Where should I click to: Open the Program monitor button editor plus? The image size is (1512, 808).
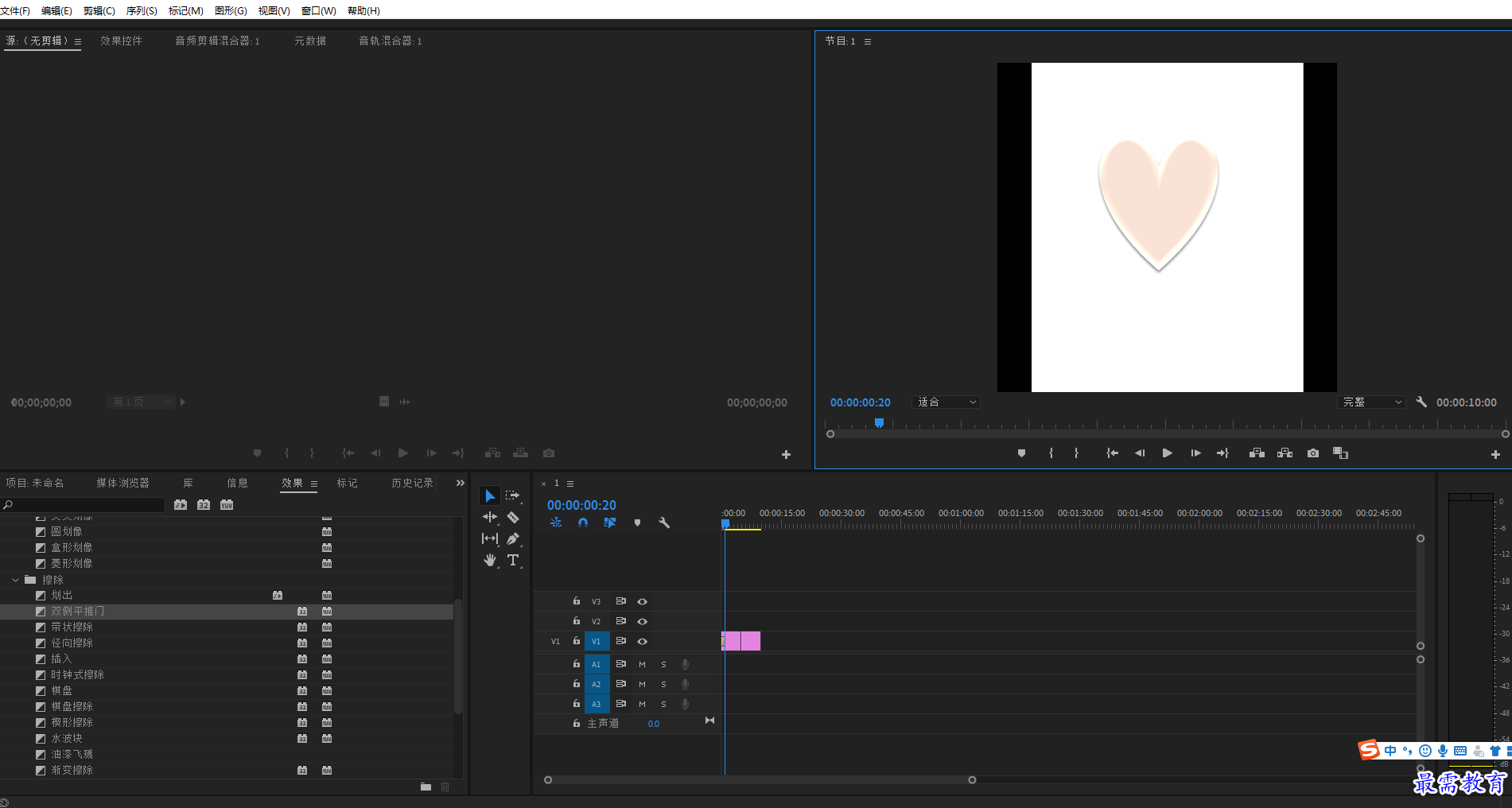point(1495,454)
